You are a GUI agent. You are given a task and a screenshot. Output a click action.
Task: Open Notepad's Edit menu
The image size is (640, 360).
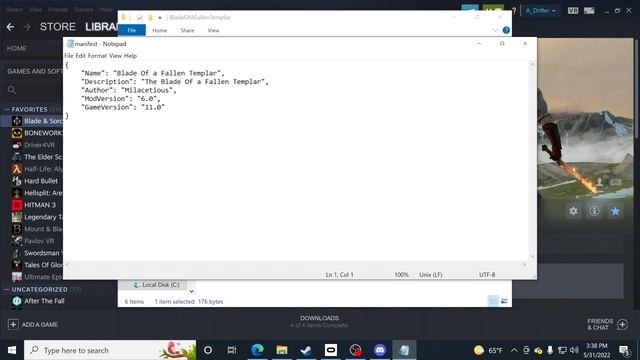(80, 56)
